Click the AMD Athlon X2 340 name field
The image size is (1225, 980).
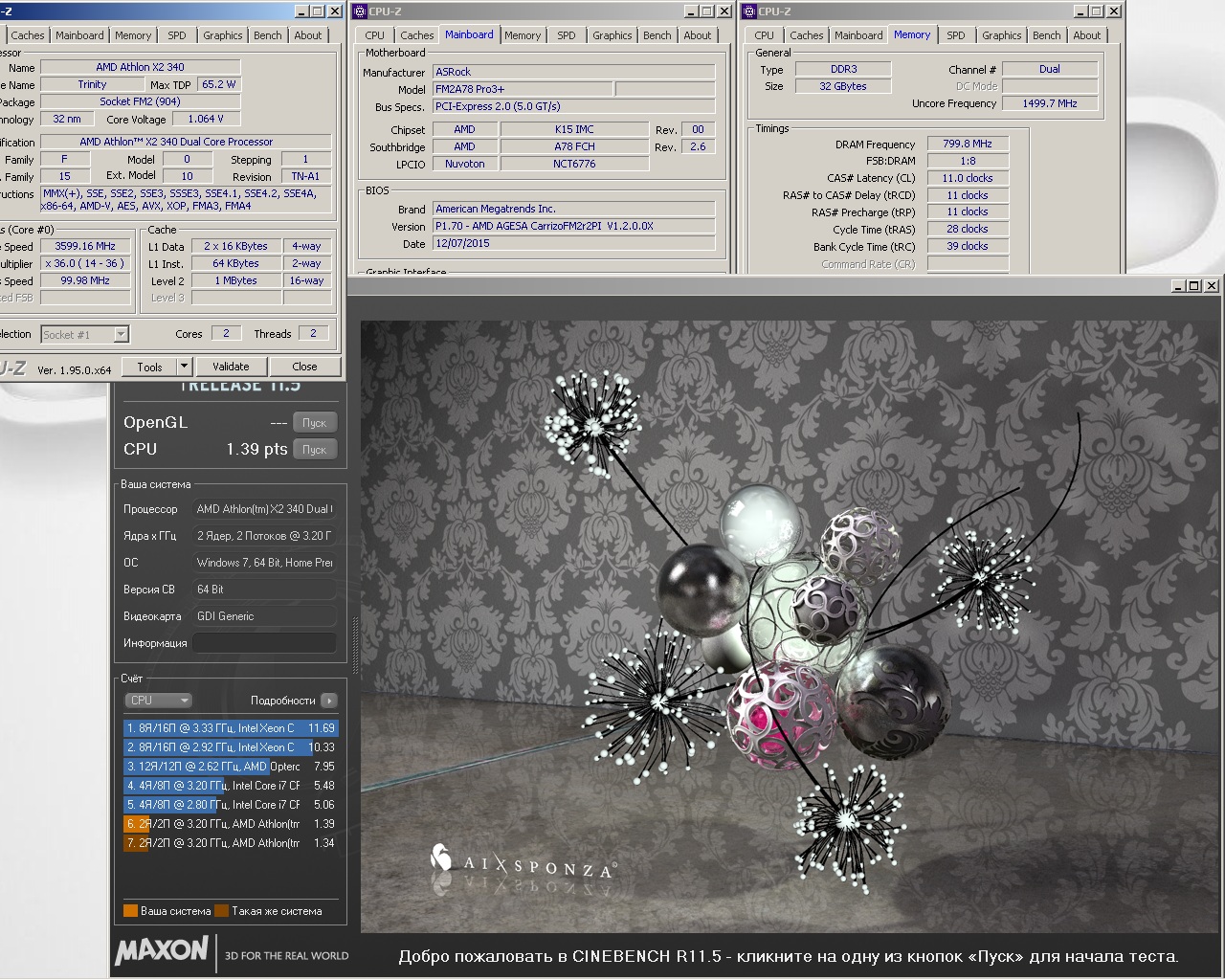(x=140, y=67)
